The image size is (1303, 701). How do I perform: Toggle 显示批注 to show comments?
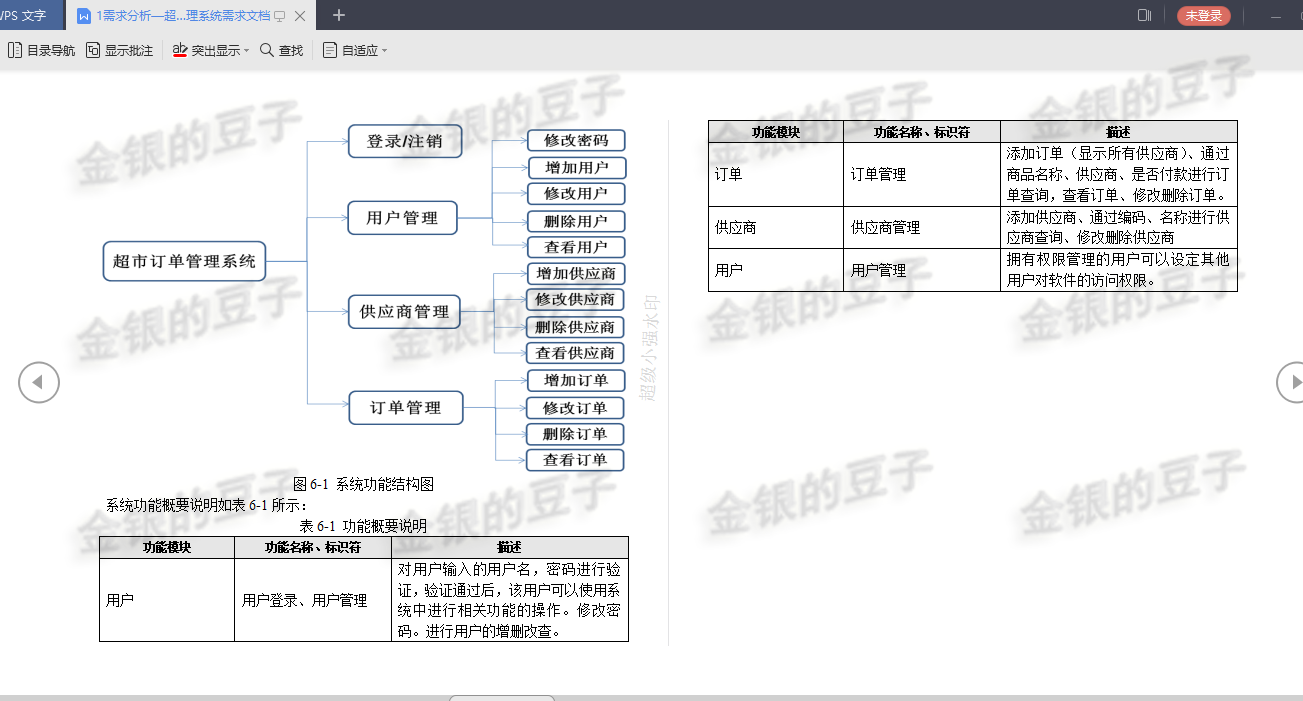(x=120, y=49)
